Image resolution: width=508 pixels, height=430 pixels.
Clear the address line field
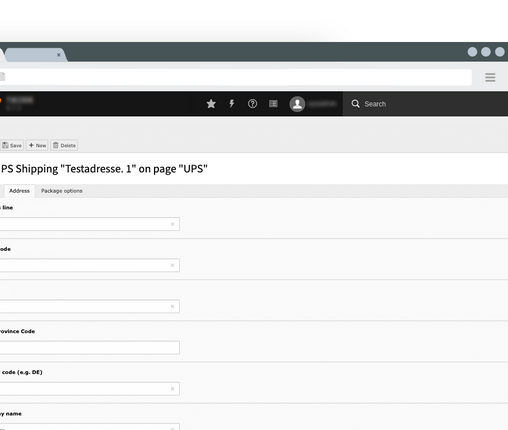[x=172, y=224]
